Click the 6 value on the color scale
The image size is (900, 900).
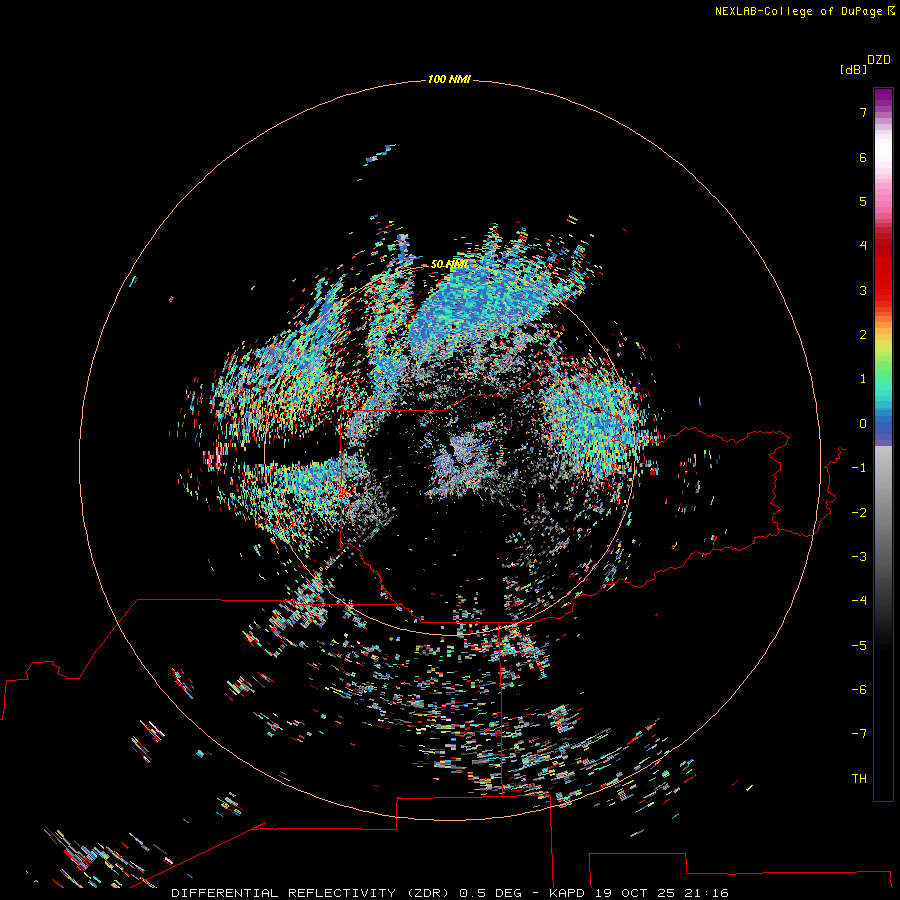click(863, 157)
